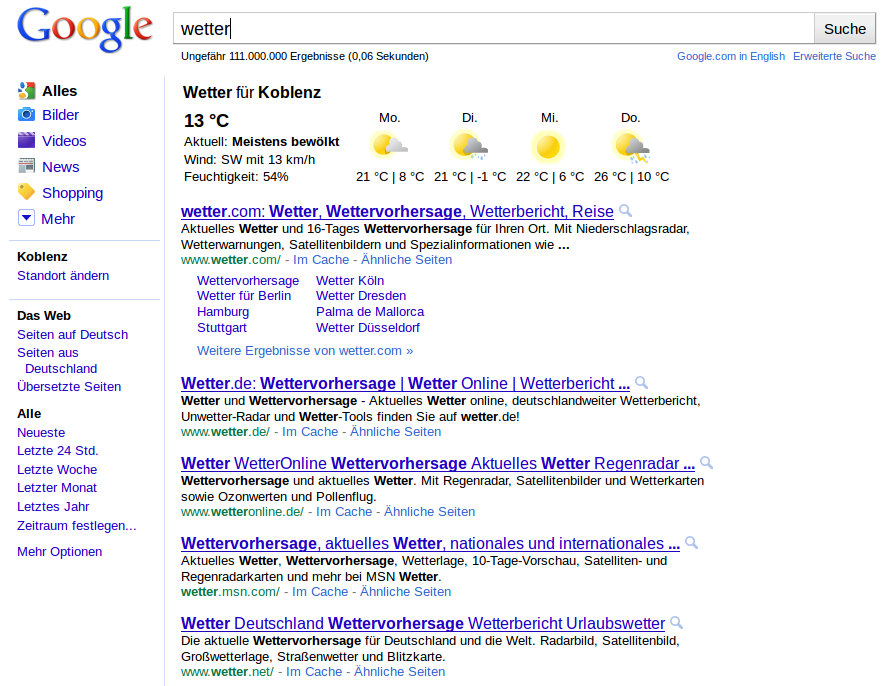Open Wettervorhersage sitelink

coord(248,281)
